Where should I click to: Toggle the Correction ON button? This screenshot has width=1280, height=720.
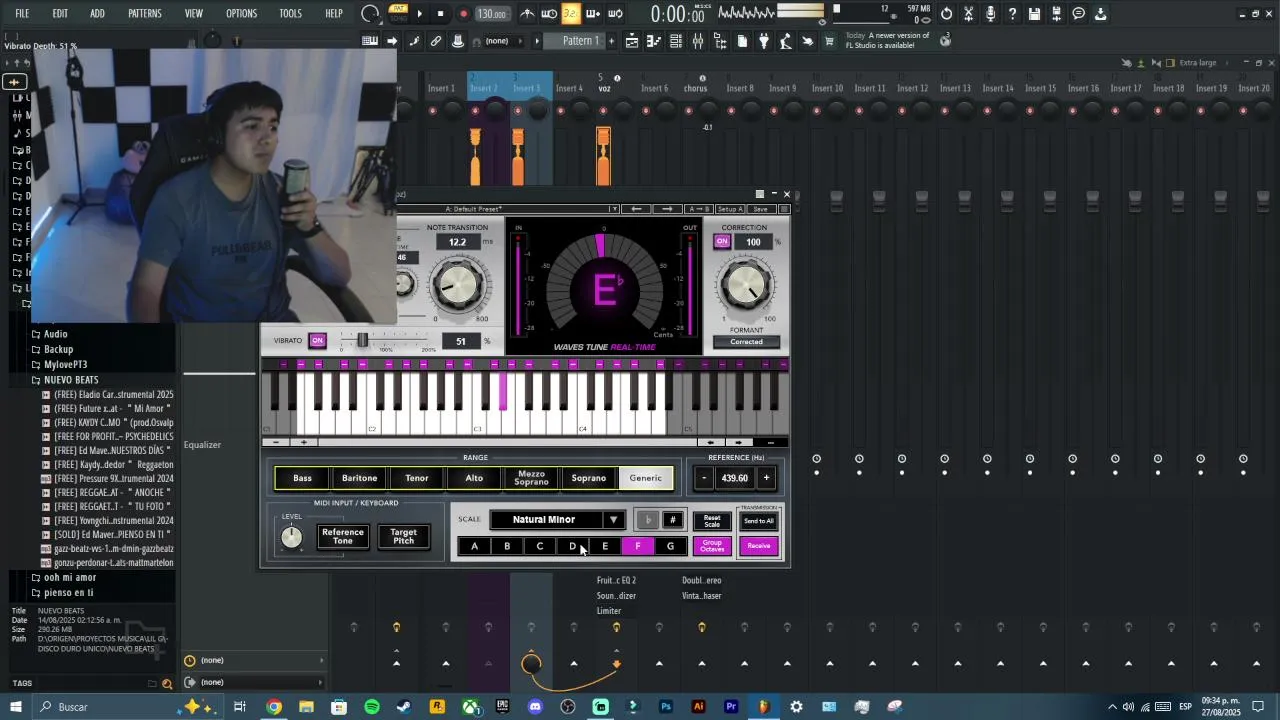tap(722, 242)
